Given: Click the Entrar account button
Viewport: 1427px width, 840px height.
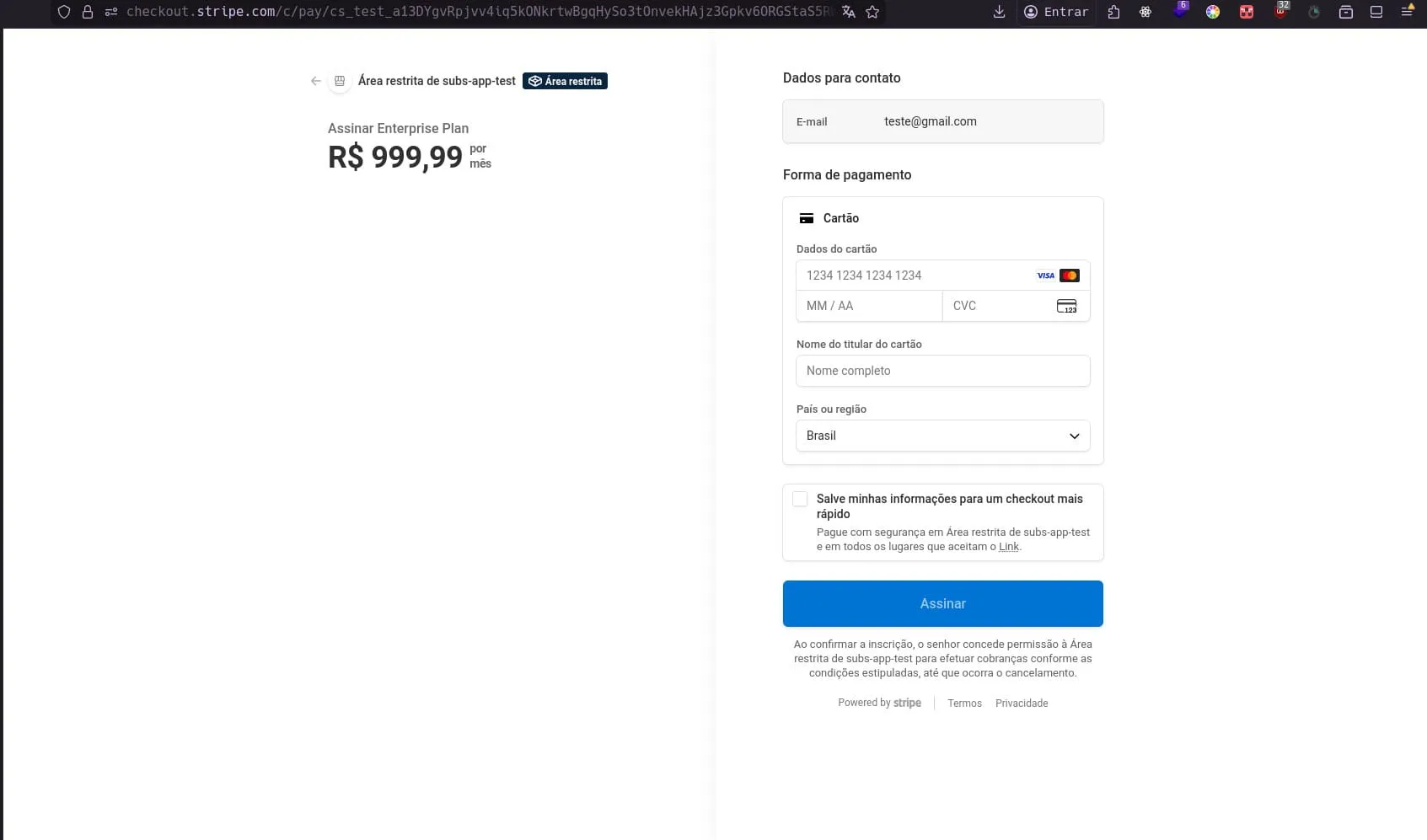Looking at the screenshot, I should coord(1056,12).
